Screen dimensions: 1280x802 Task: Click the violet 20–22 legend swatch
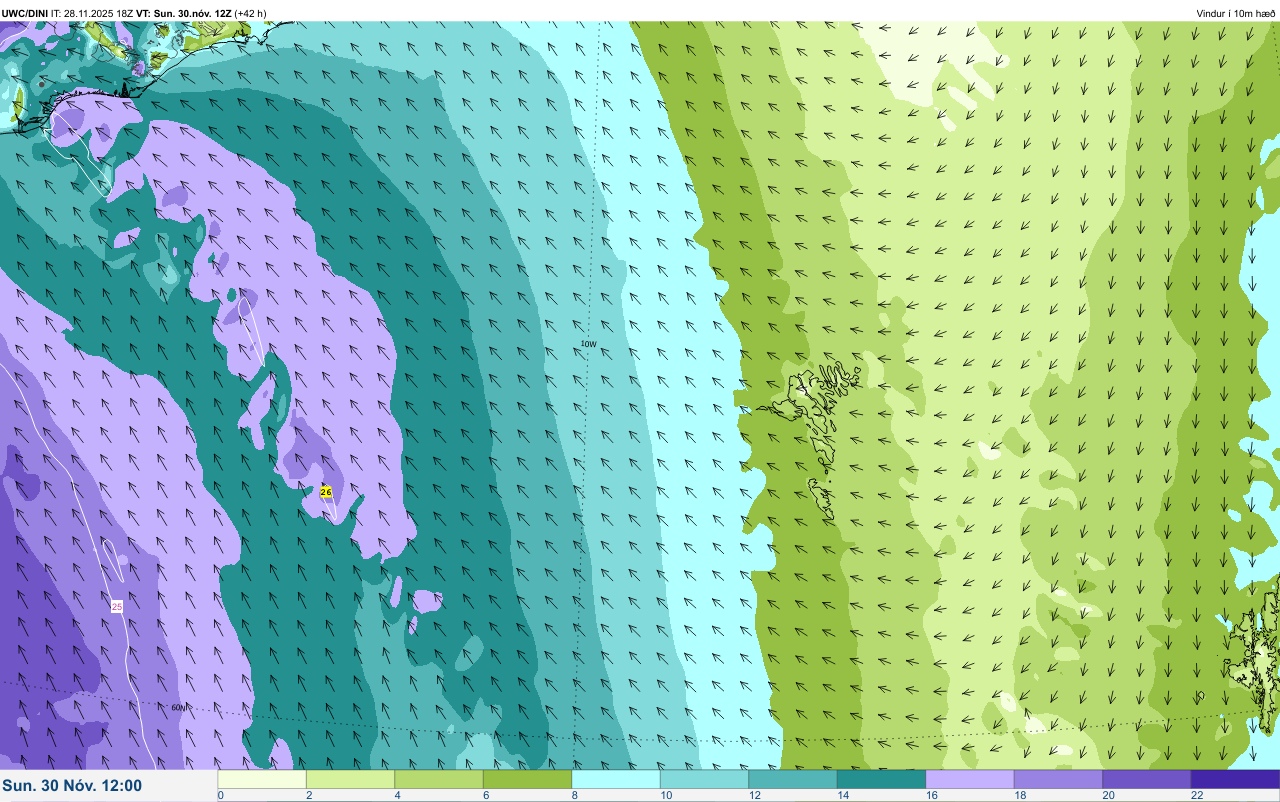(x=1147, y=779)
